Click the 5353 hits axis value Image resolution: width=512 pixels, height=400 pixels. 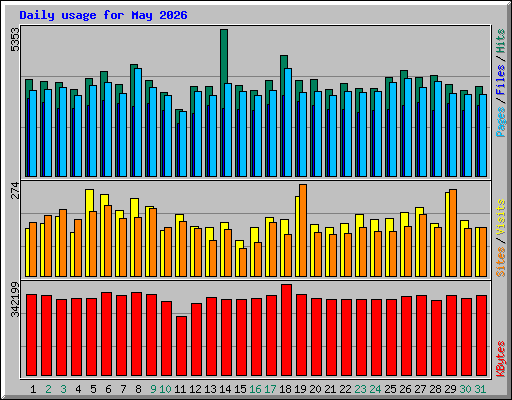pyautogui.click(x=15, y=39)
